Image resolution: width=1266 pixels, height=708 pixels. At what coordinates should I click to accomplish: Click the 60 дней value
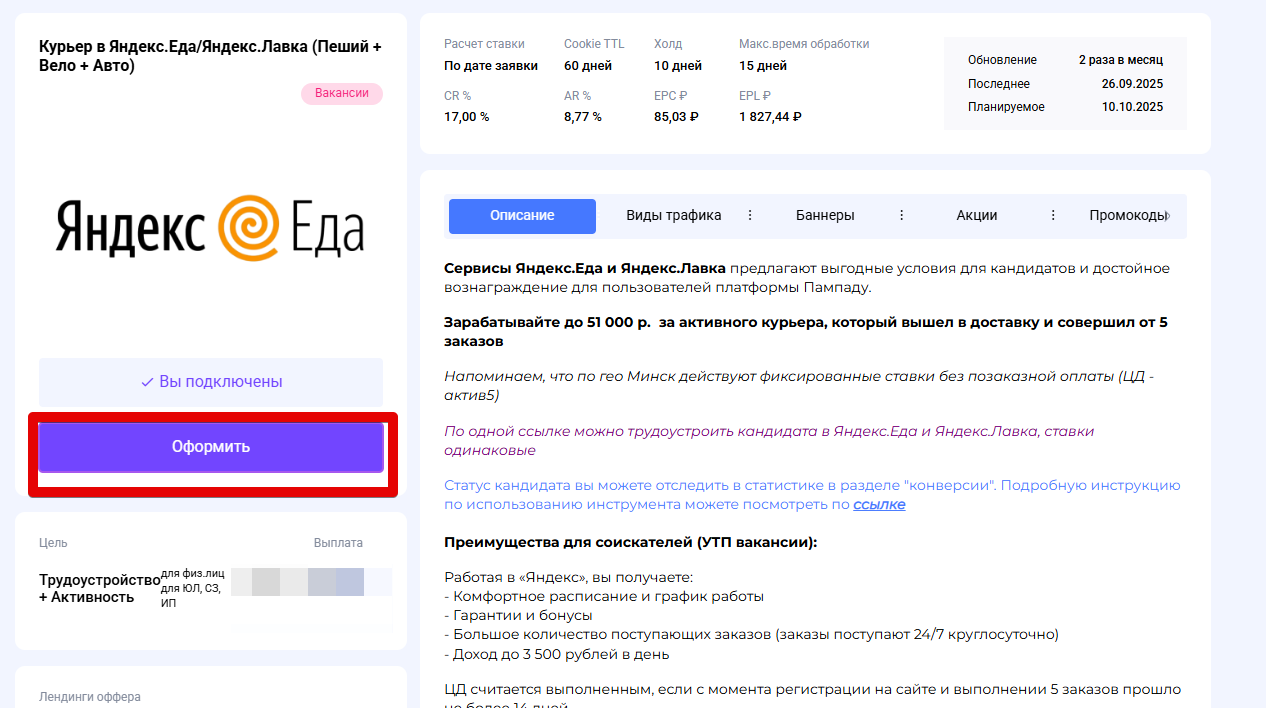pyautogui.click(x=588, y=66)
